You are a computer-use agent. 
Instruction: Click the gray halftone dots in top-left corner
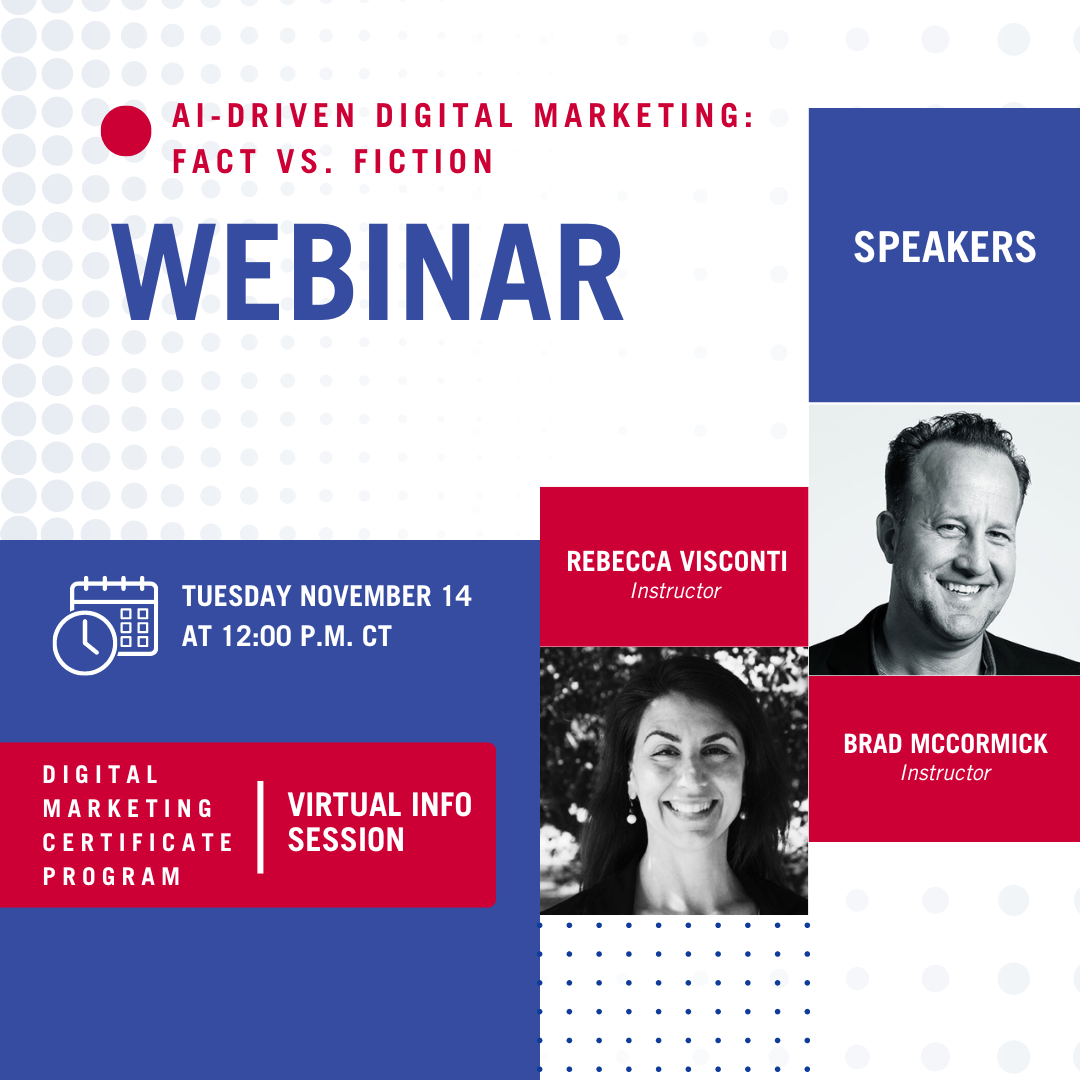[x=40, y=40]
